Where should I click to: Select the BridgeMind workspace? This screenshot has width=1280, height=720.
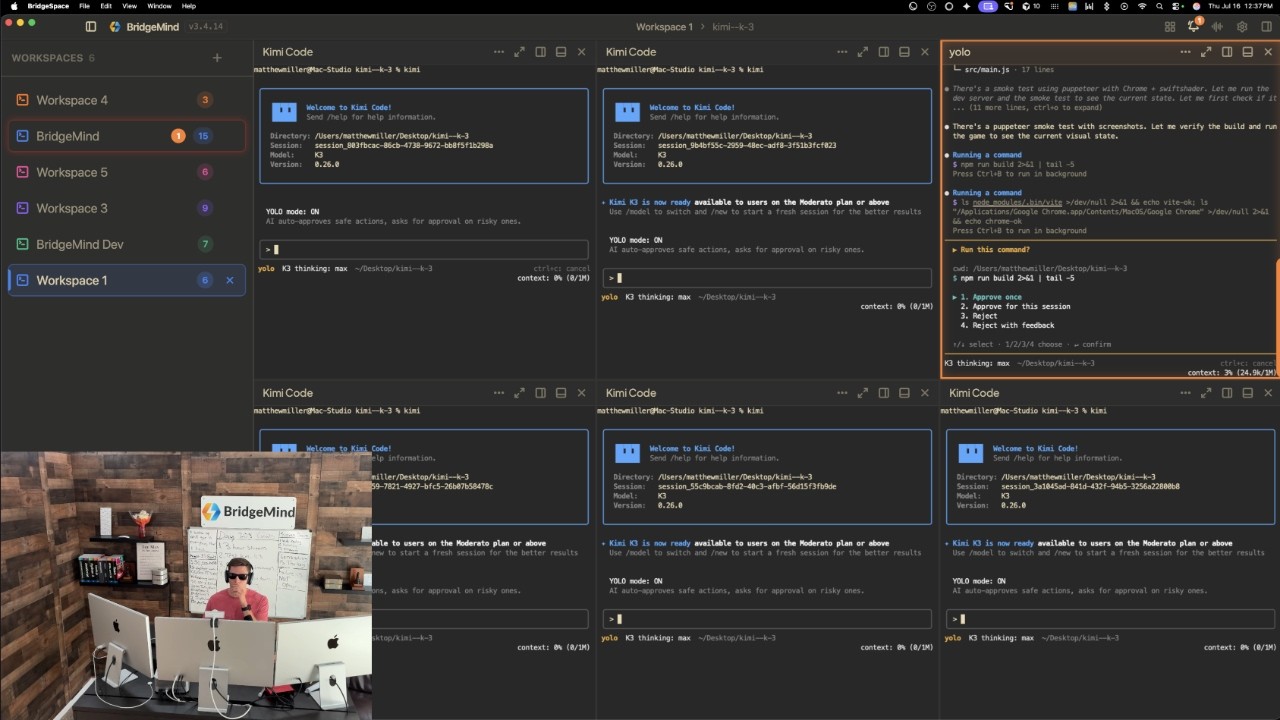[x=126, y=136]
